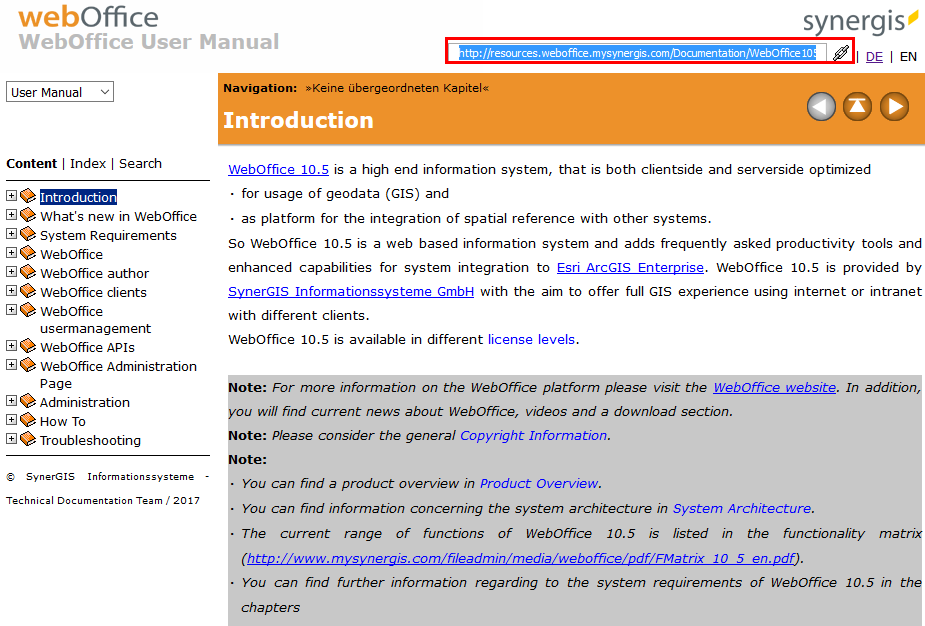
Task: Click the book icon next to Troubleshooting
Action: (26, 440)
